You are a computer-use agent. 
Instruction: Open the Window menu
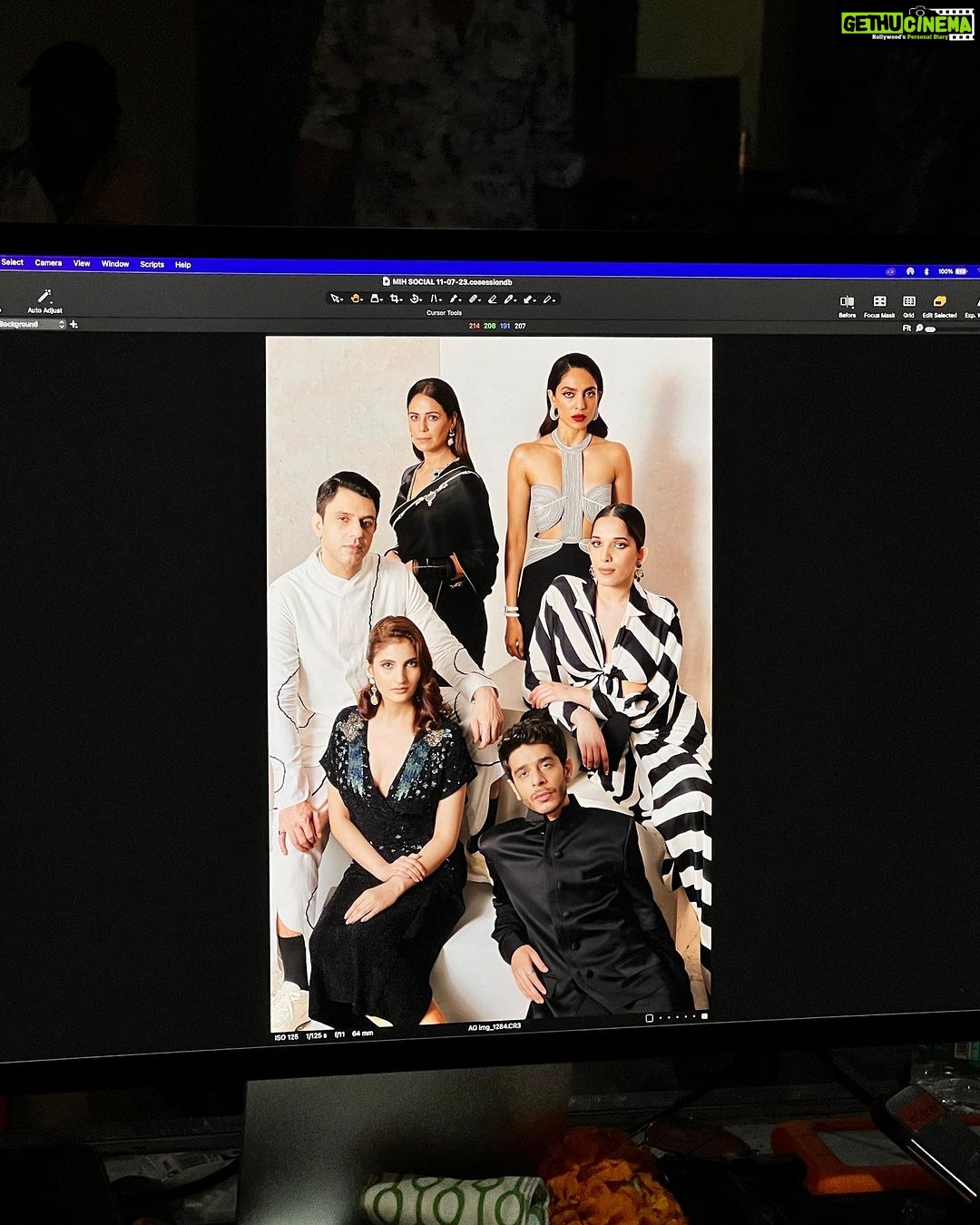(x=115, y=264)
